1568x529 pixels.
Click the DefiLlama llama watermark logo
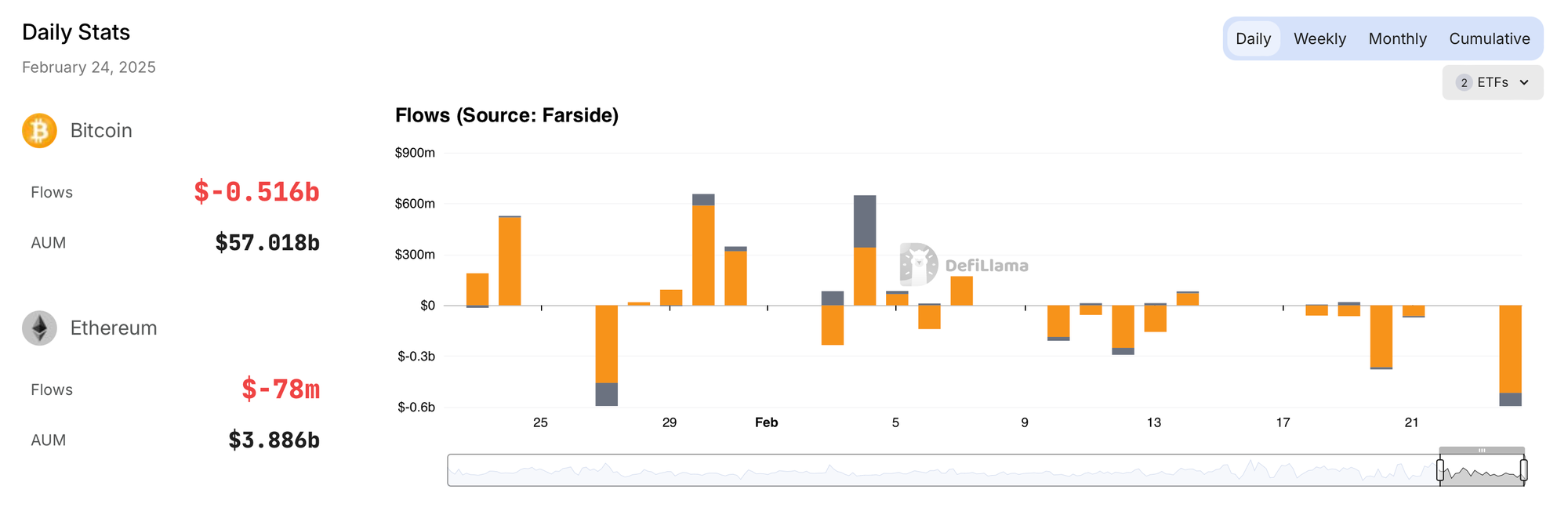(919, 264)
